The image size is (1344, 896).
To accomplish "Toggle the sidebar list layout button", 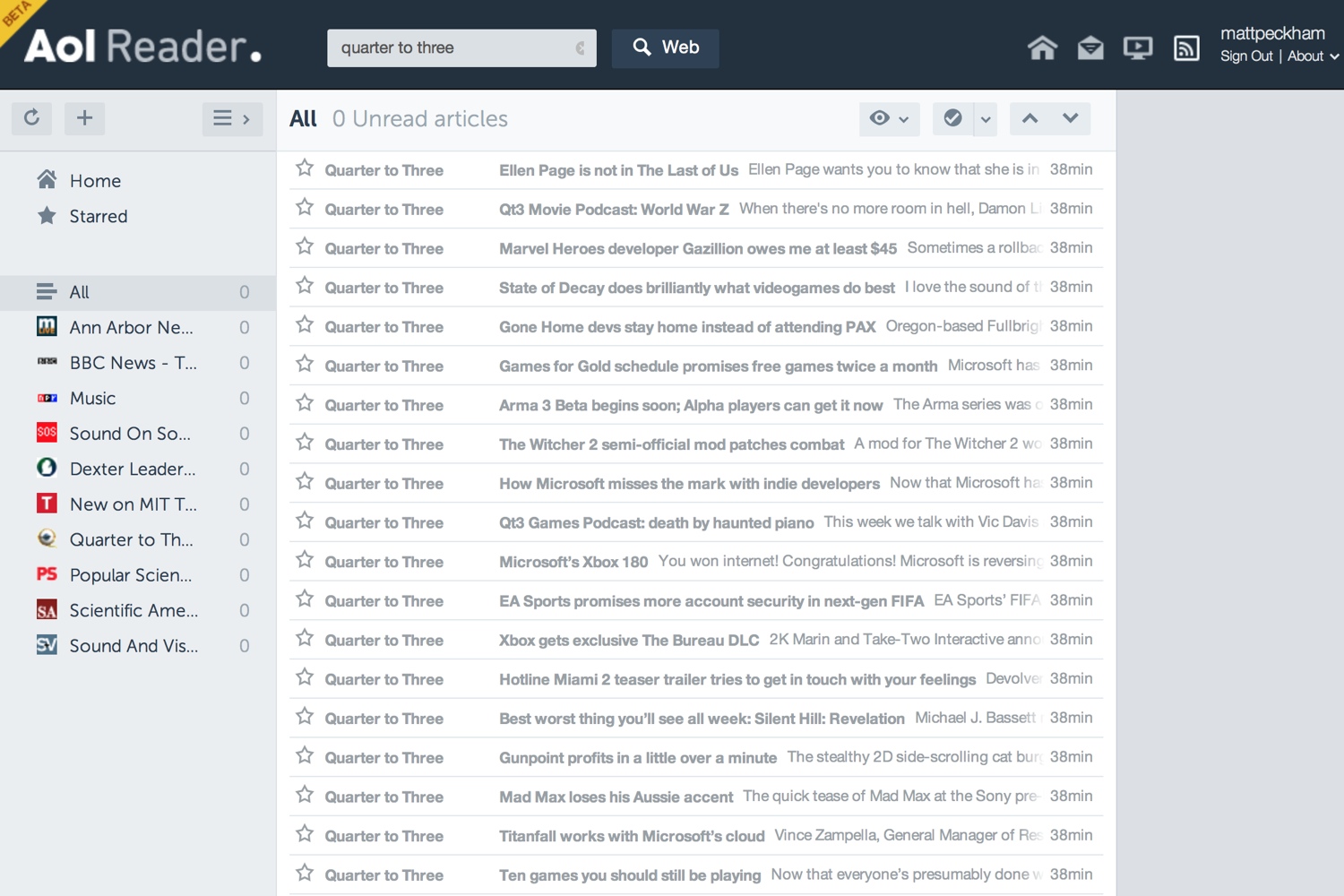I will 232,118.
